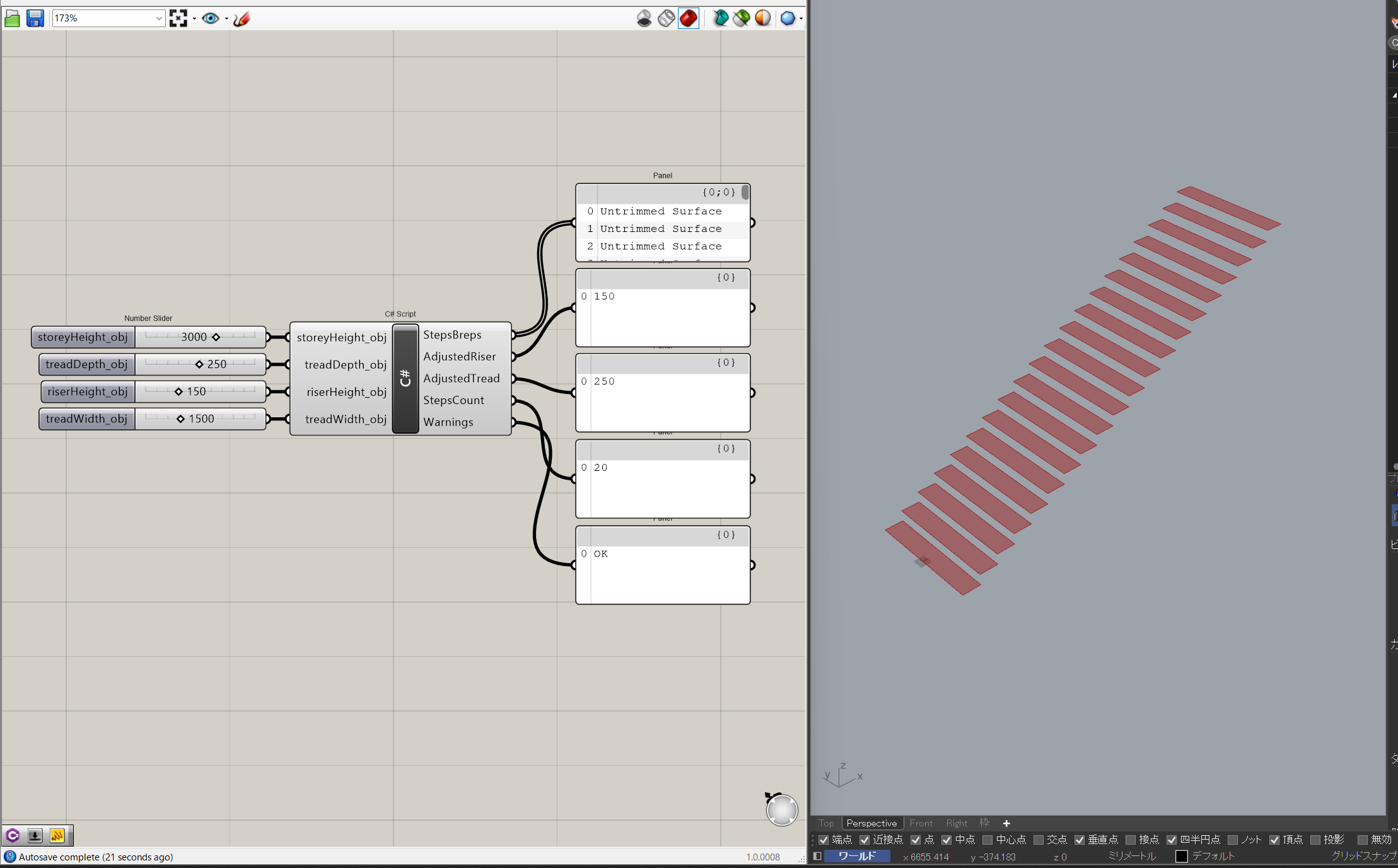Expand the mesh quality dropdown arrow

pyautogui.click(x=801, y=18)
